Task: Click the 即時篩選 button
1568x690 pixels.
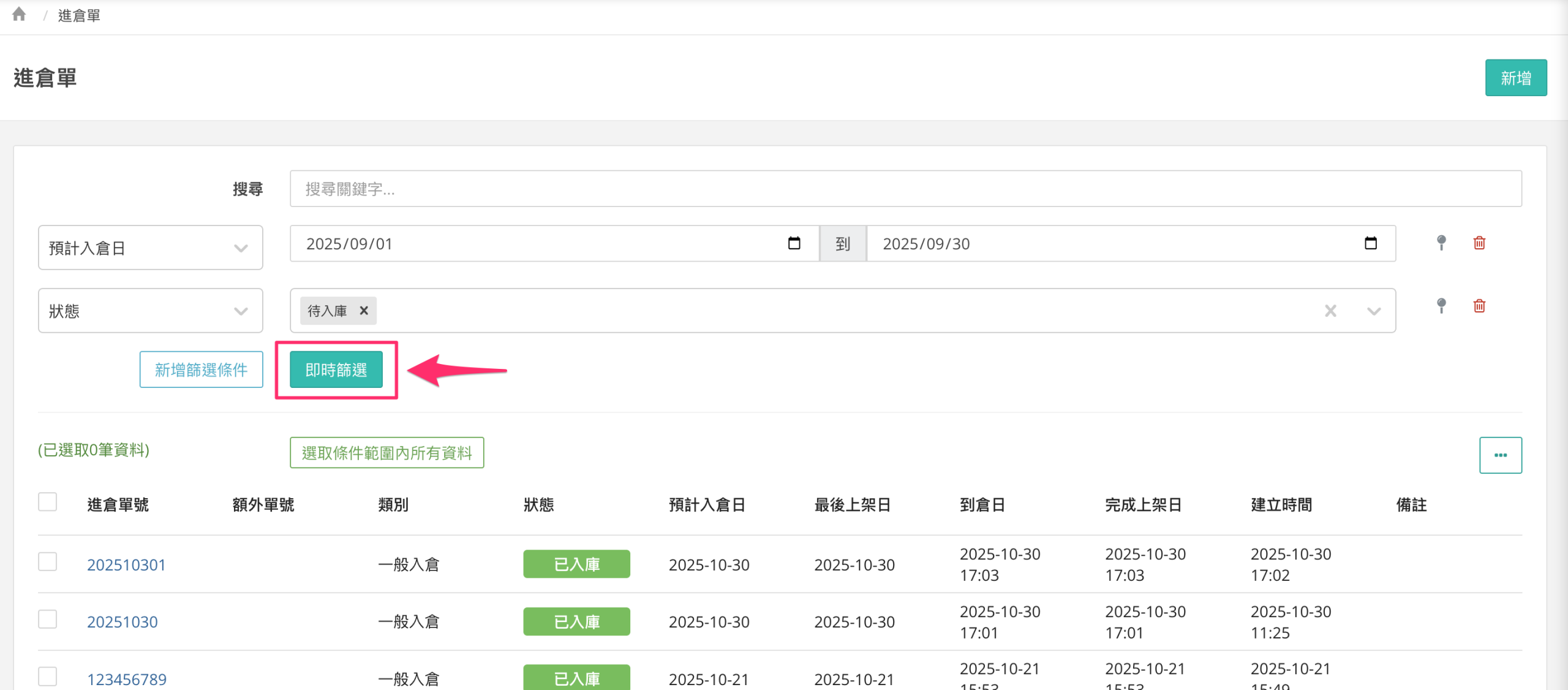Action: [336, 370]
